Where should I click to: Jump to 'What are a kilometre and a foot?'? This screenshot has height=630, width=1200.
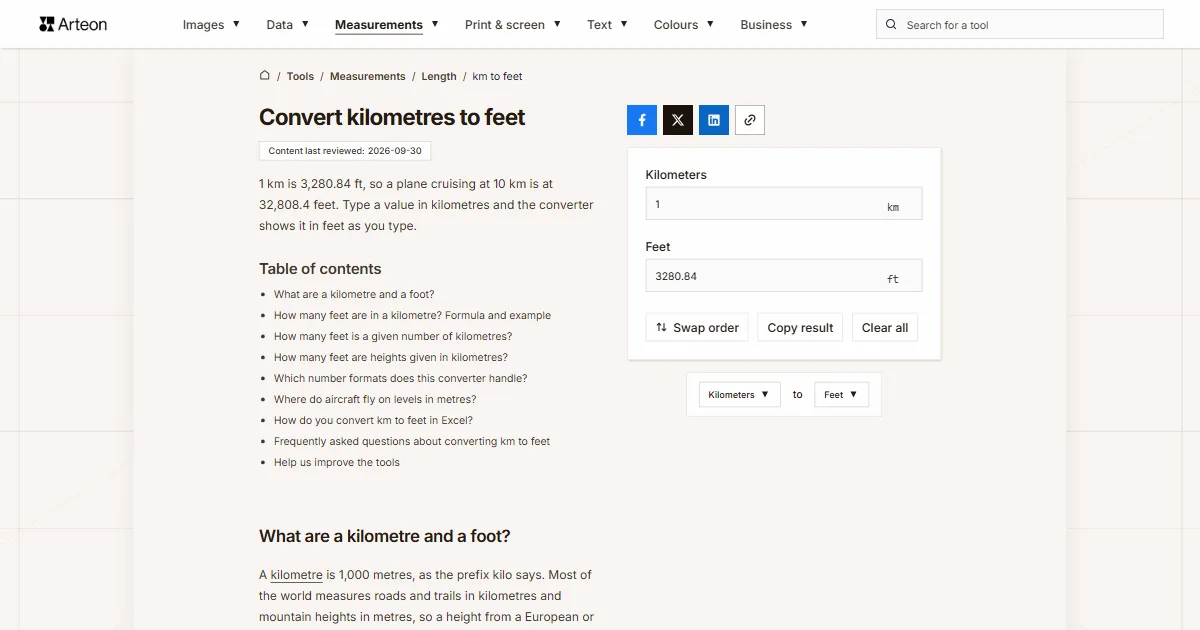(354, 295)
